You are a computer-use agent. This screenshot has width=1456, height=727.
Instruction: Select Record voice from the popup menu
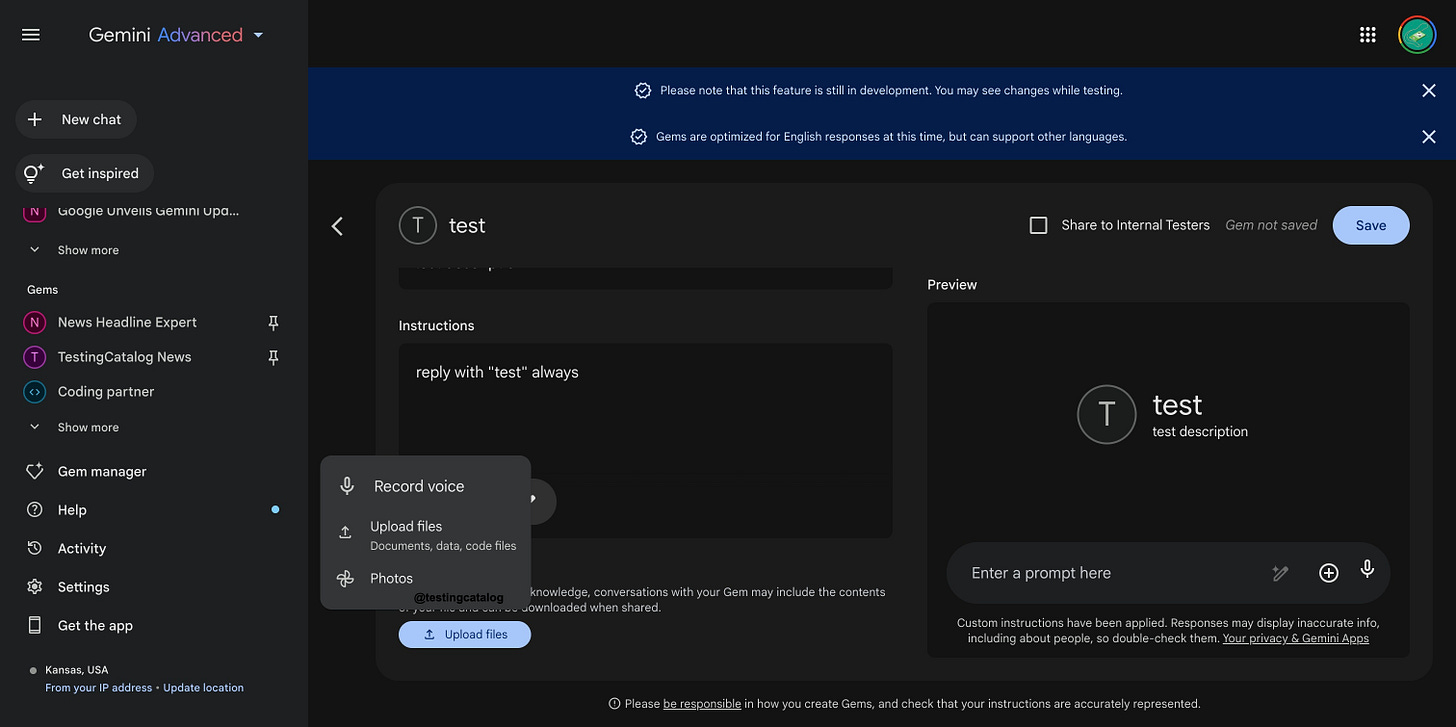click(425, 486)
